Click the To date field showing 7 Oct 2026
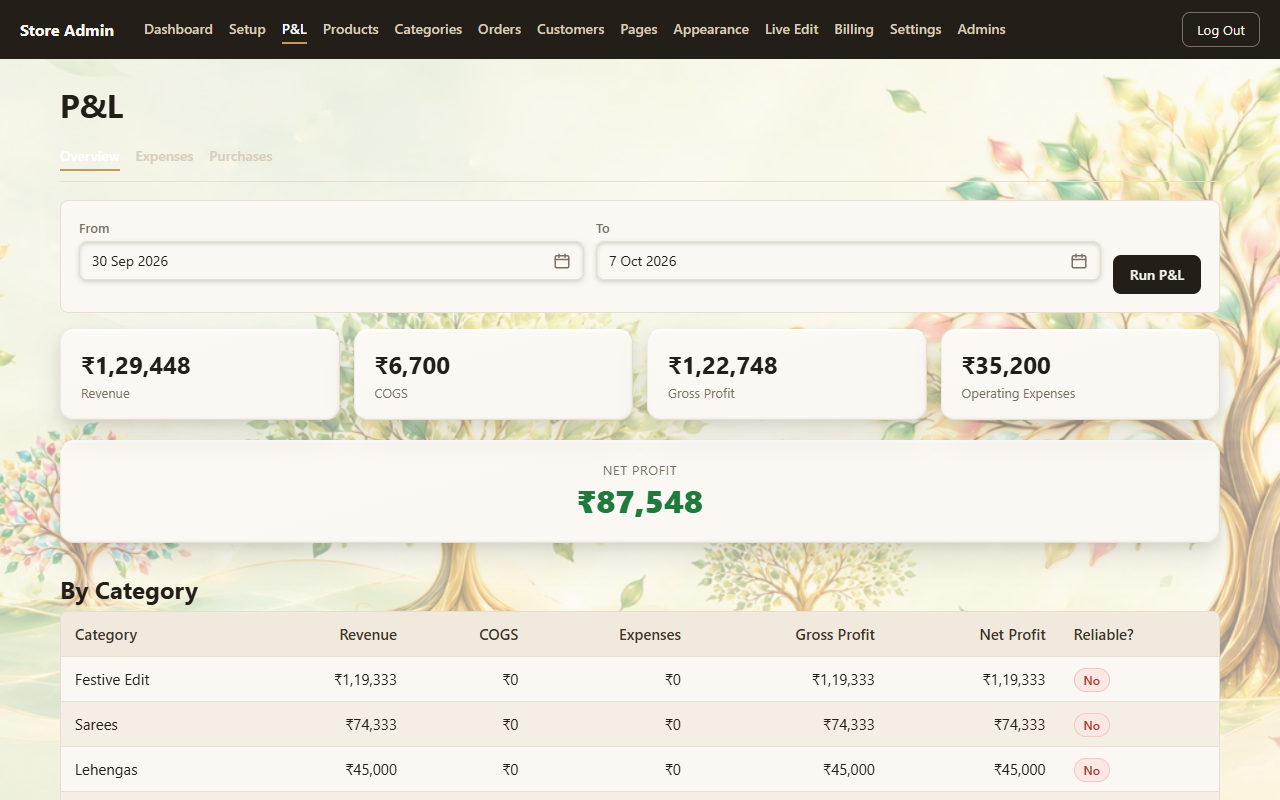 pos(848,261)
